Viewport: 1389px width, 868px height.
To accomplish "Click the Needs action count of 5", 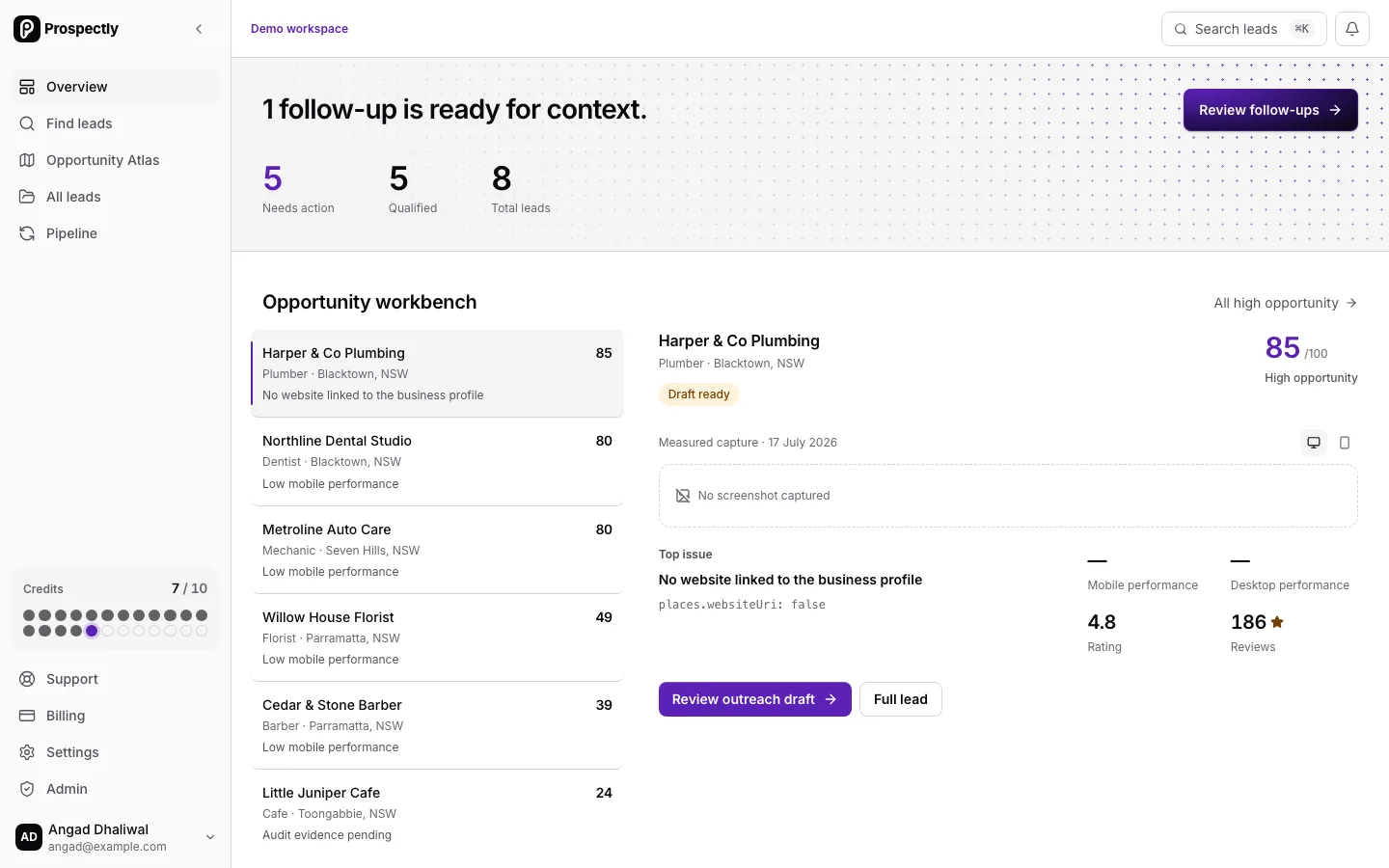I will pyautogui.click(x=272, y=178).
